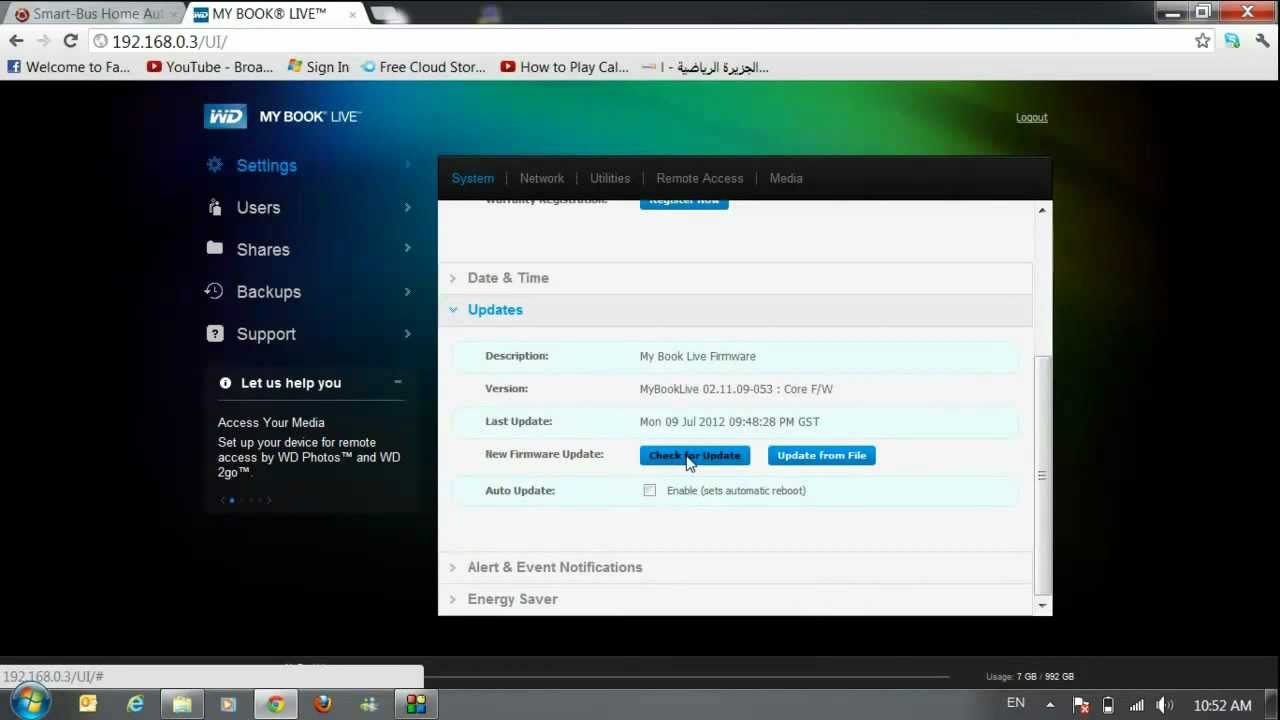Switch to the Network tab
Image resolution: width=1280 pixels, height=720 pixels.
point(542,178)
